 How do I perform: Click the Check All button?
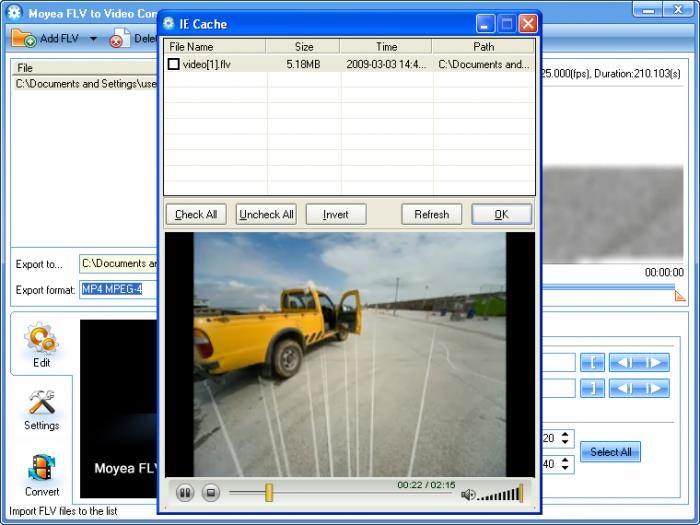[x=196, y=215]
